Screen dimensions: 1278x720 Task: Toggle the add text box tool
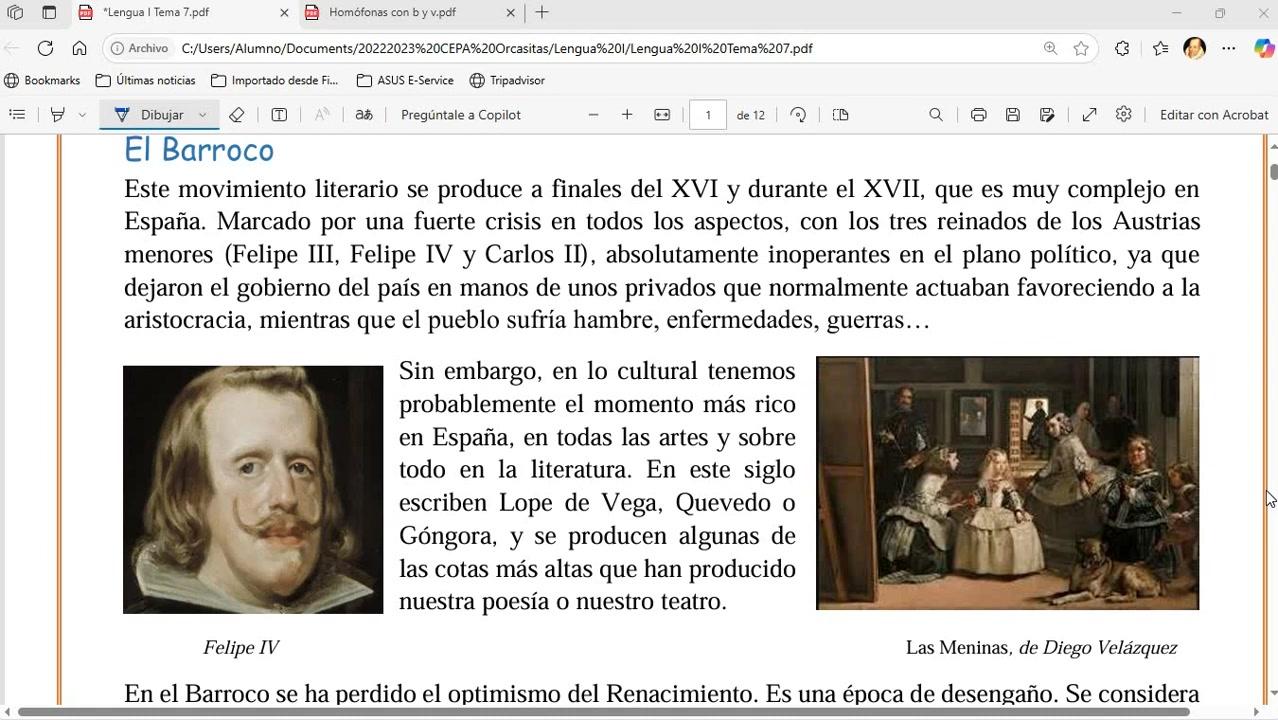pyautogui.click(x=279, y=115)
